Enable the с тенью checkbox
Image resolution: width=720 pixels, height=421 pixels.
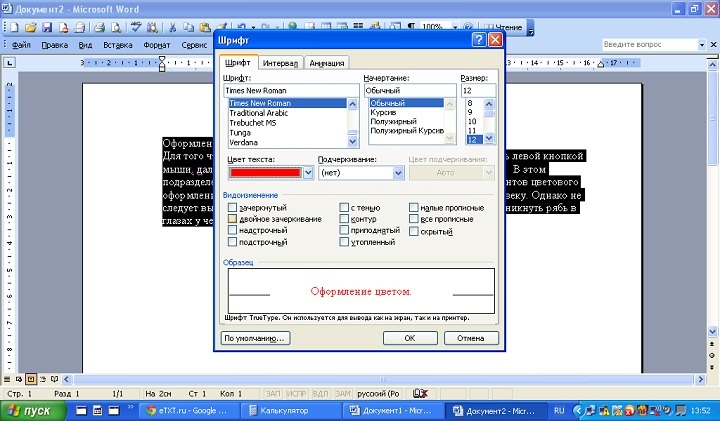coord(344,208)
